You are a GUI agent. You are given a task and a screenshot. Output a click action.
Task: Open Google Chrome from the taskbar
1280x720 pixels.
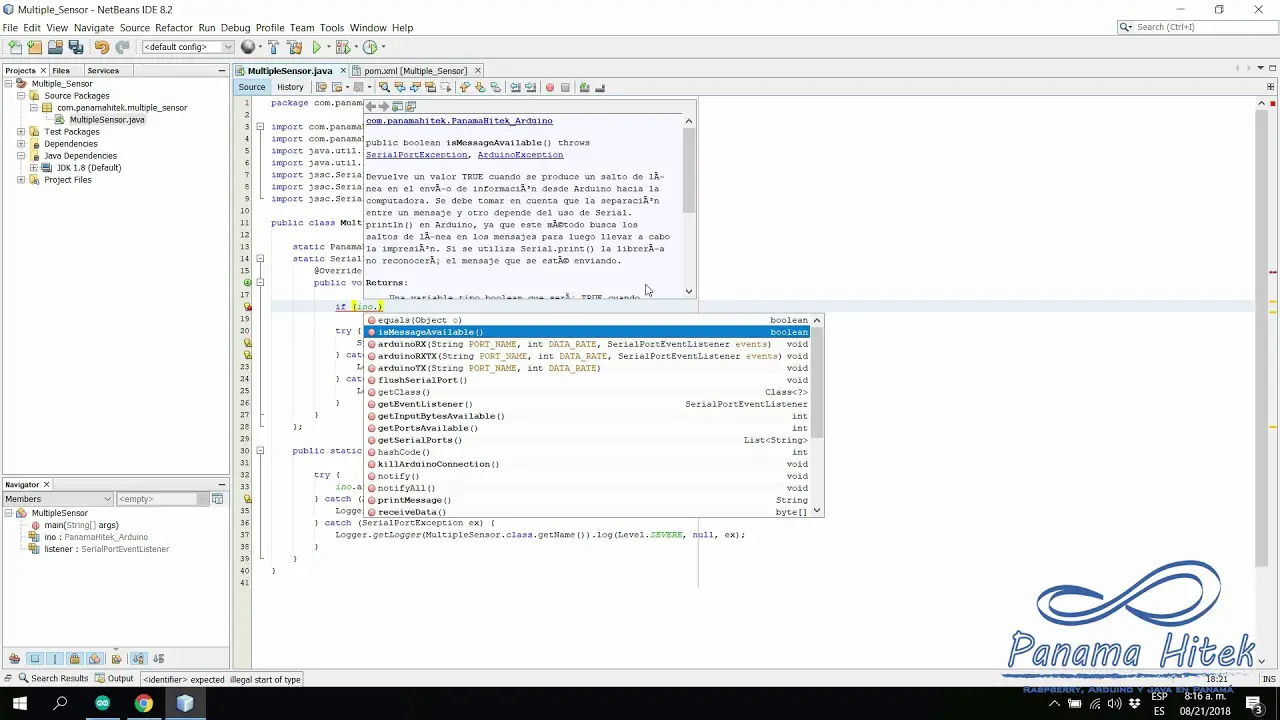(x=144, y=703)
